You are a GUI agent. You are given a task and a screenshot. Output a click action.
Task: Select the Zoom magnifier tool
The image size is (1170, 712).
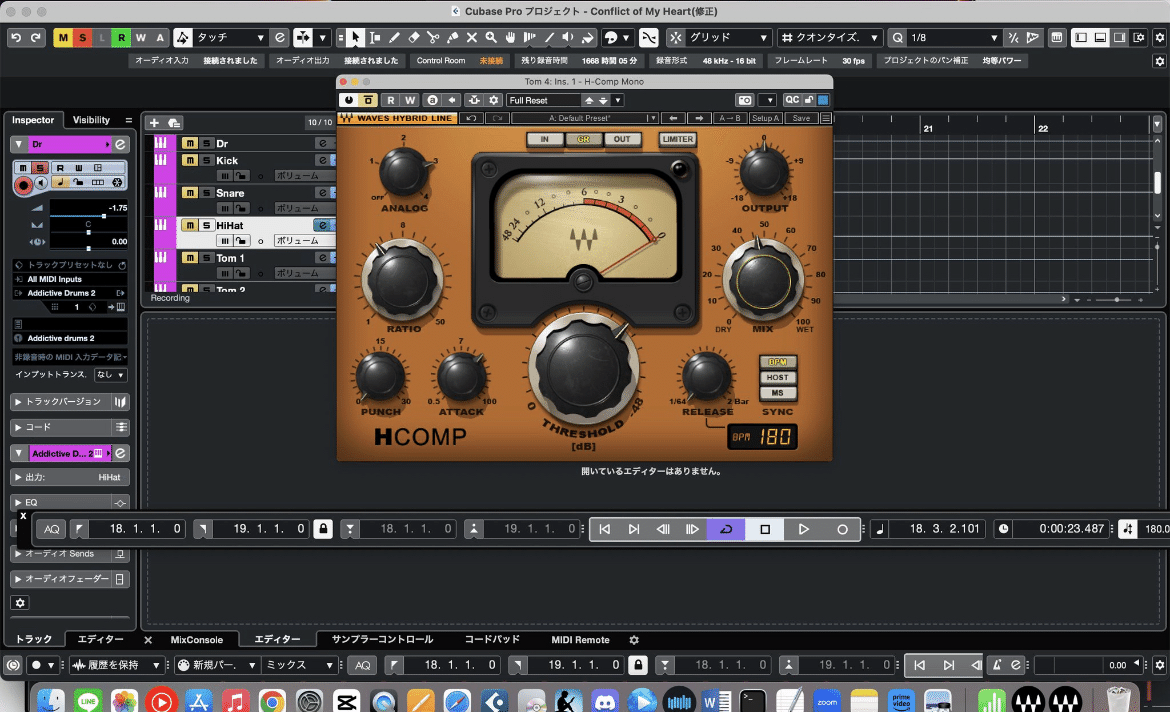[x=491, y=37]
